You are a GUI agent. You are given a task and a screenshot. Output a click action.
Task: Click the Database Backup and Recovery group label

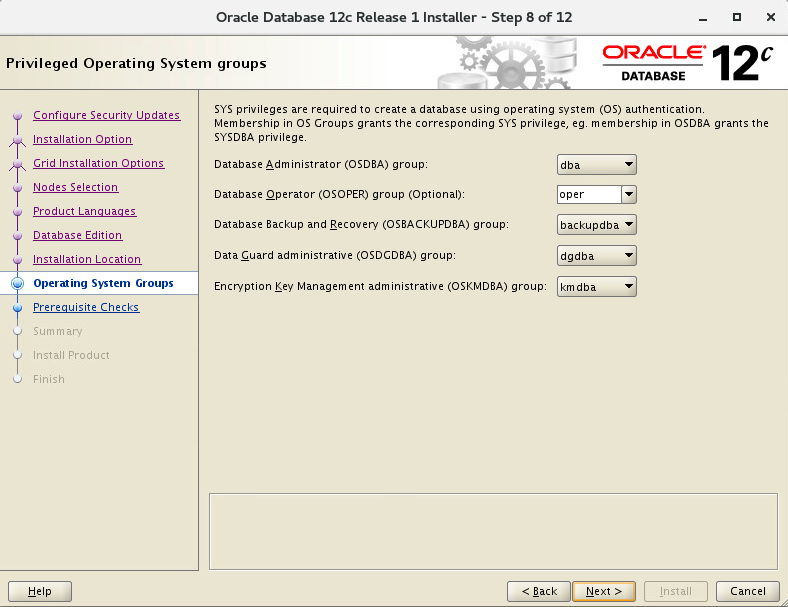coord(361,224)
